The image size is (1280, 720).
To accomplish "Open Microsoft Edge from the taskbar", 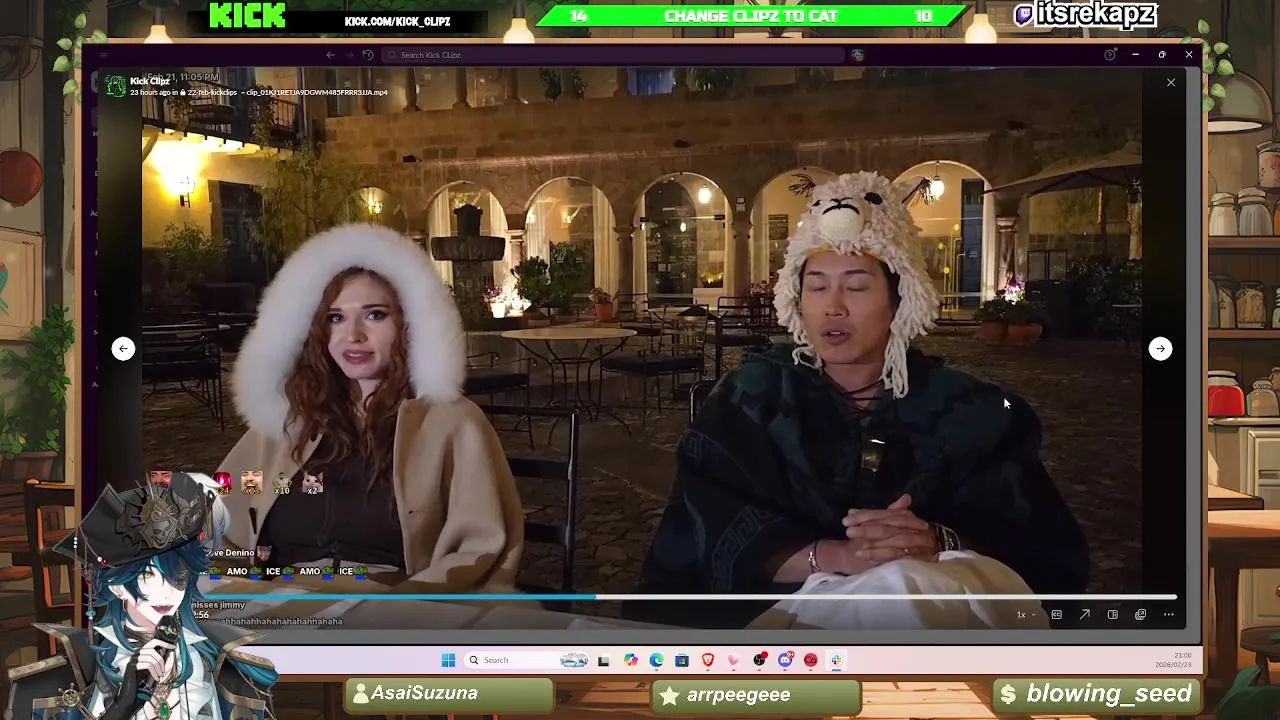I will point(657,660).
